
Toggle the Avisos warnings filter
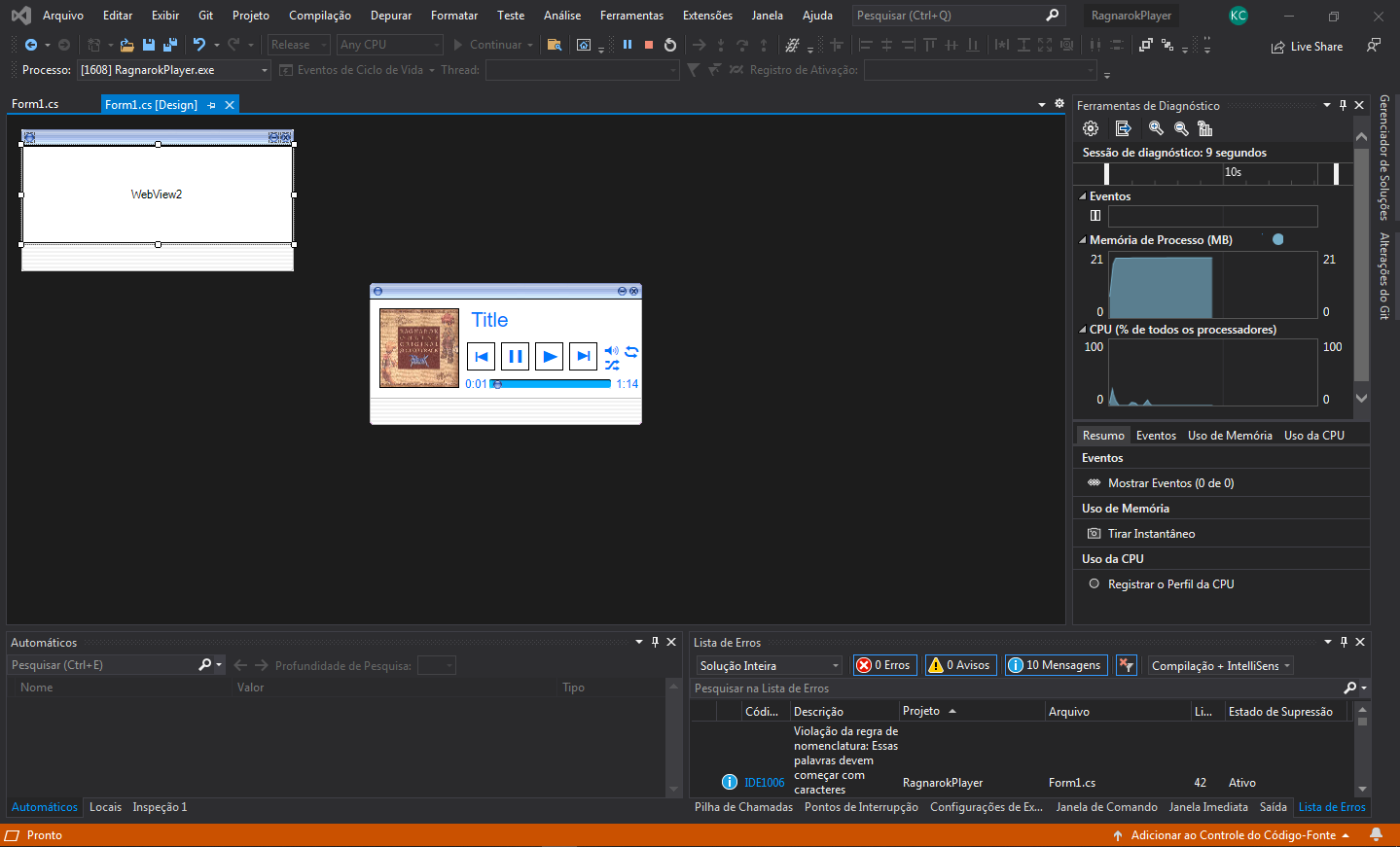point(960,665)
